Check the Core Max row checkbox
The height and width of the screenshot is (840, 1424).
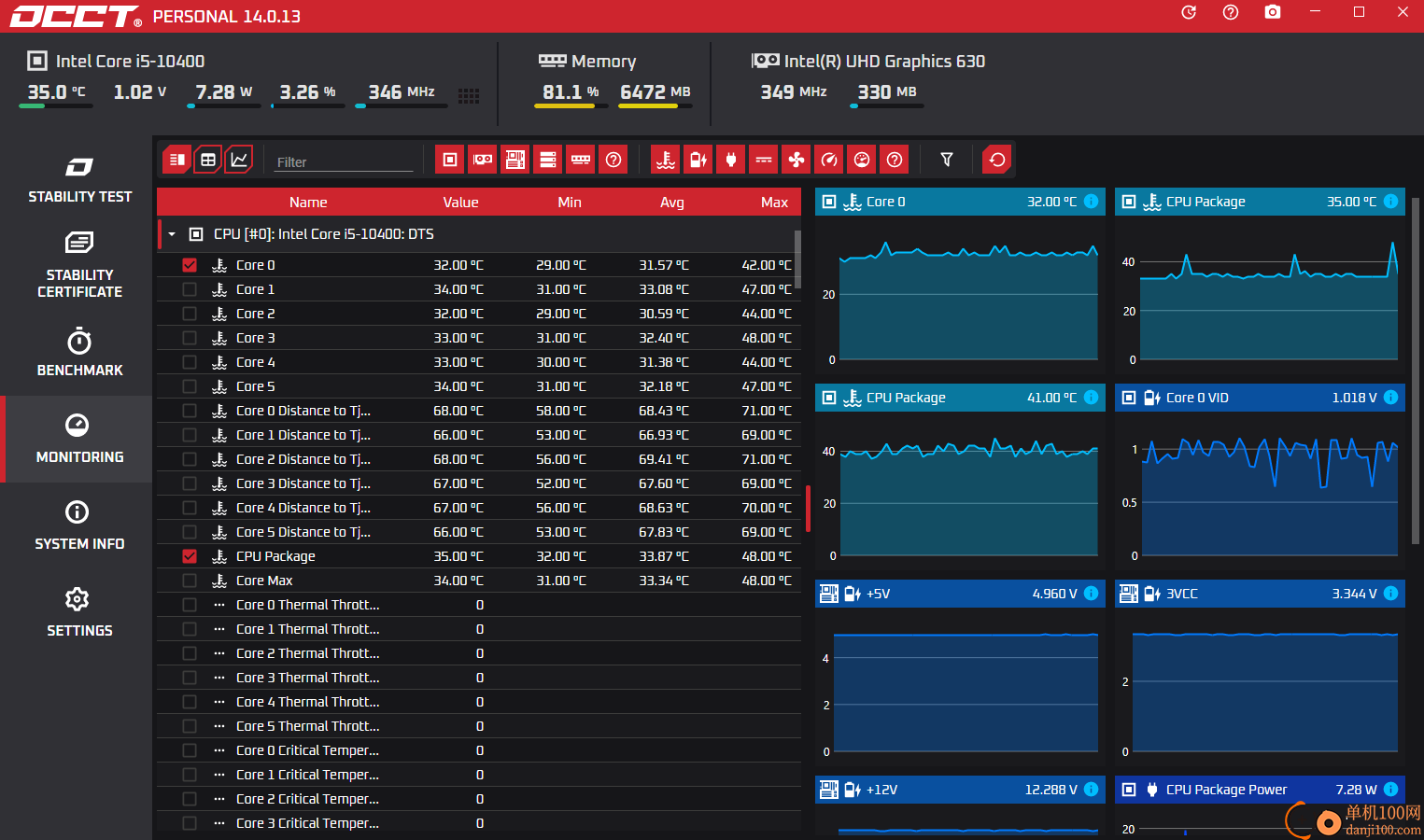coord(190,581)
